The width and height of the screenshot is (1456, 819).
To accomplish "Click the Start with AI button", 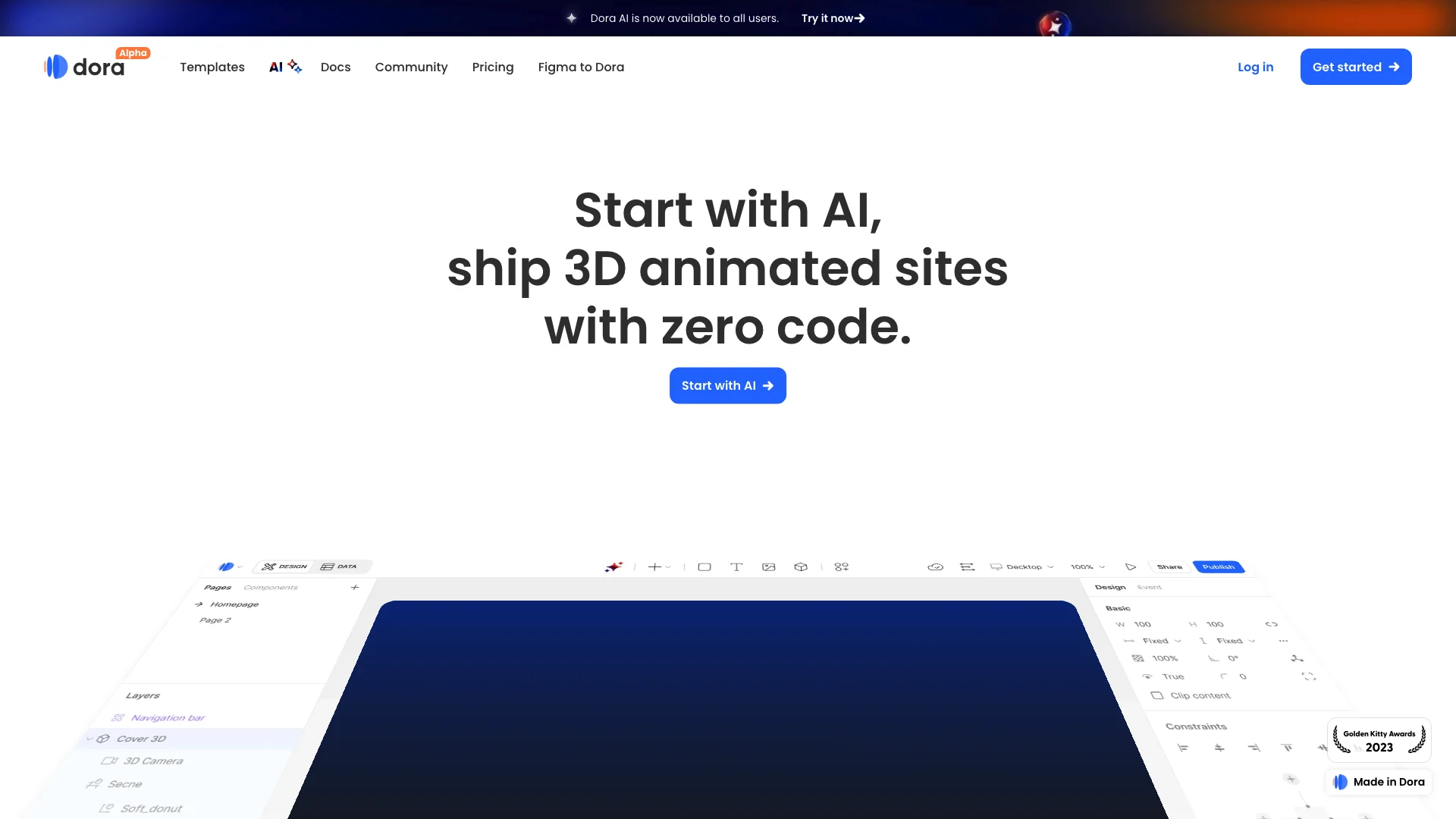I will click(x=728, y=385).
